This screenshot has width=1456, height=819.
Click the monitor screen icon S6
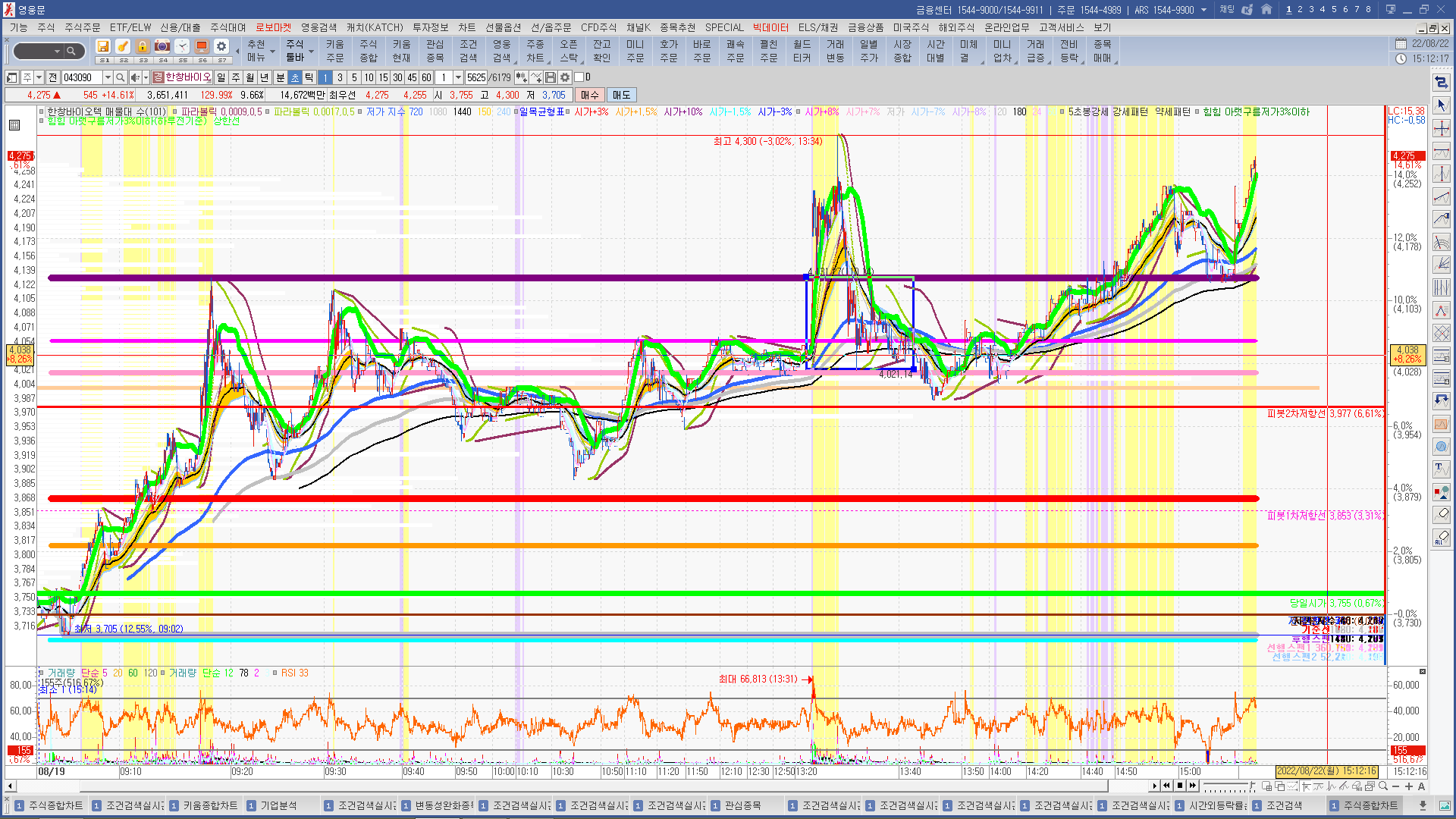coord(202,47)
